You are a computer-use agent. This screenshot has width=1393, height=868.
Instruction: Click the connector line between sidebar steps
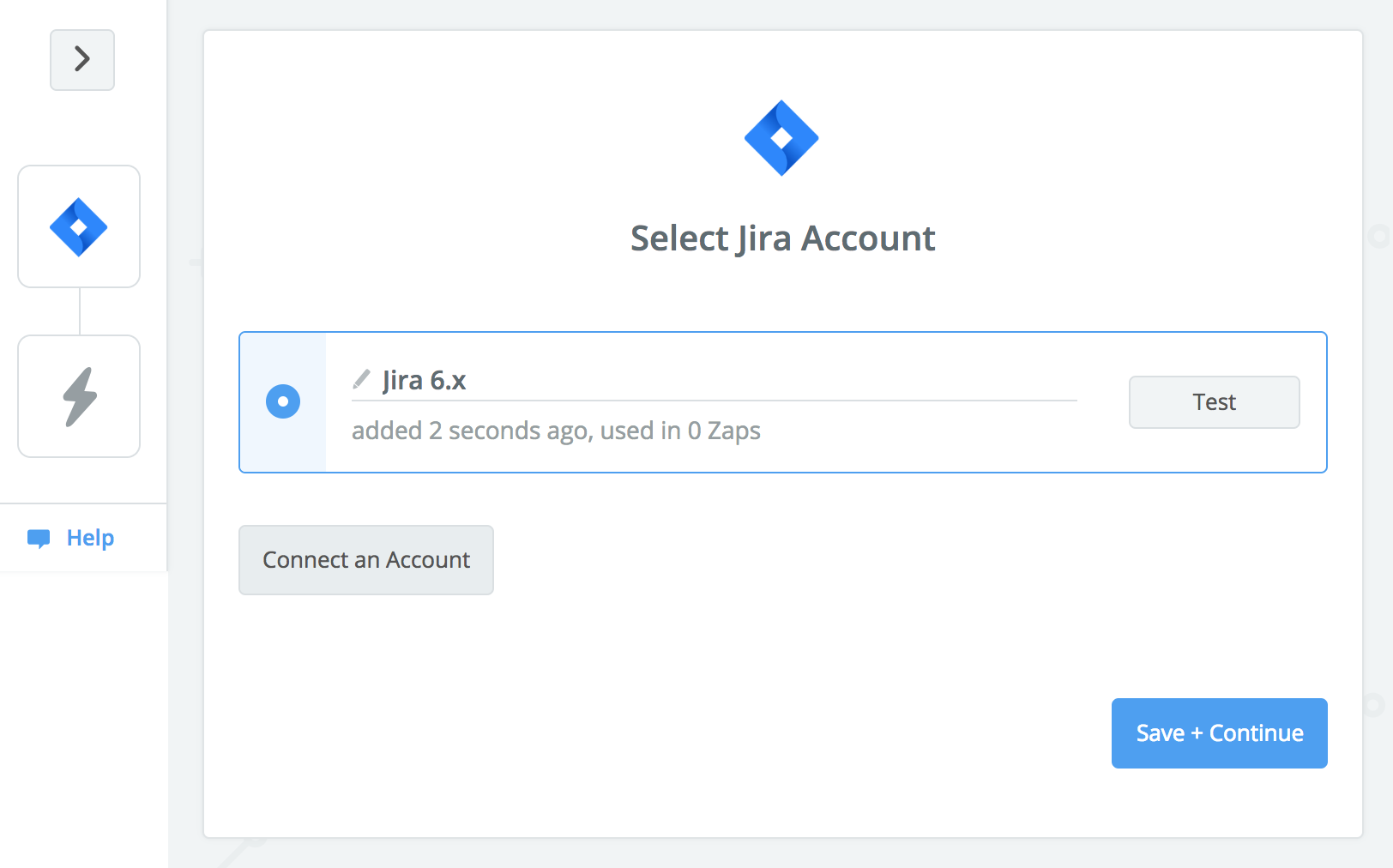tap(80, 311)
